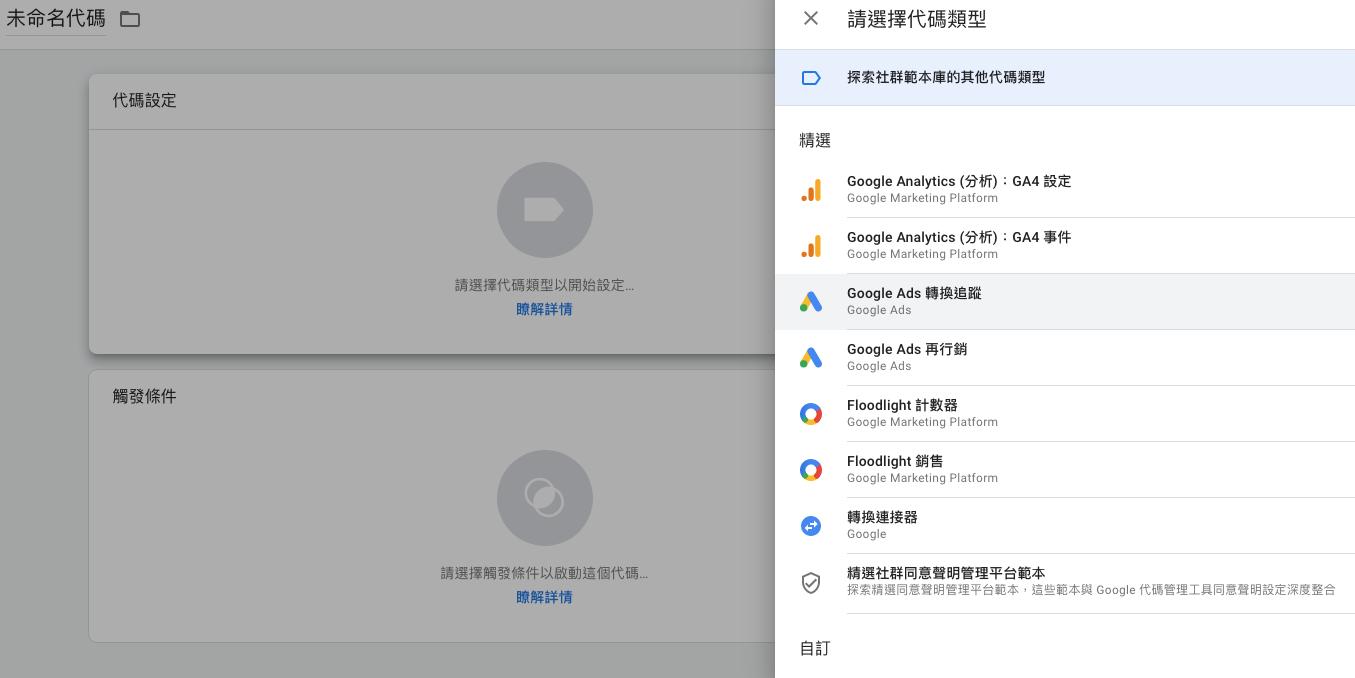Click the 自訂 section heading

click(x=815, y=649)
